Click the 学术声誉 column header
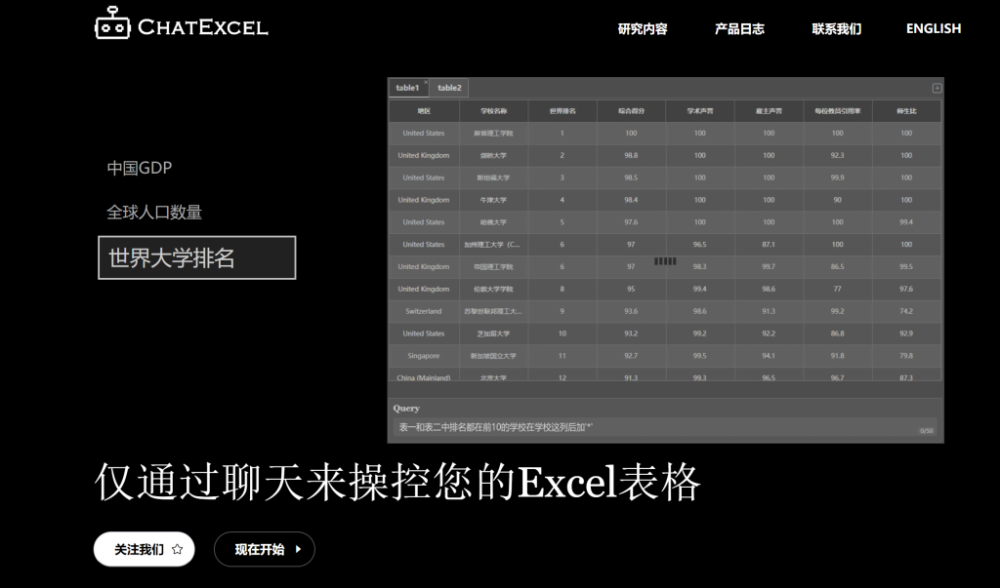Screen dimensions: 1000x588 click(x=700, y=111)
